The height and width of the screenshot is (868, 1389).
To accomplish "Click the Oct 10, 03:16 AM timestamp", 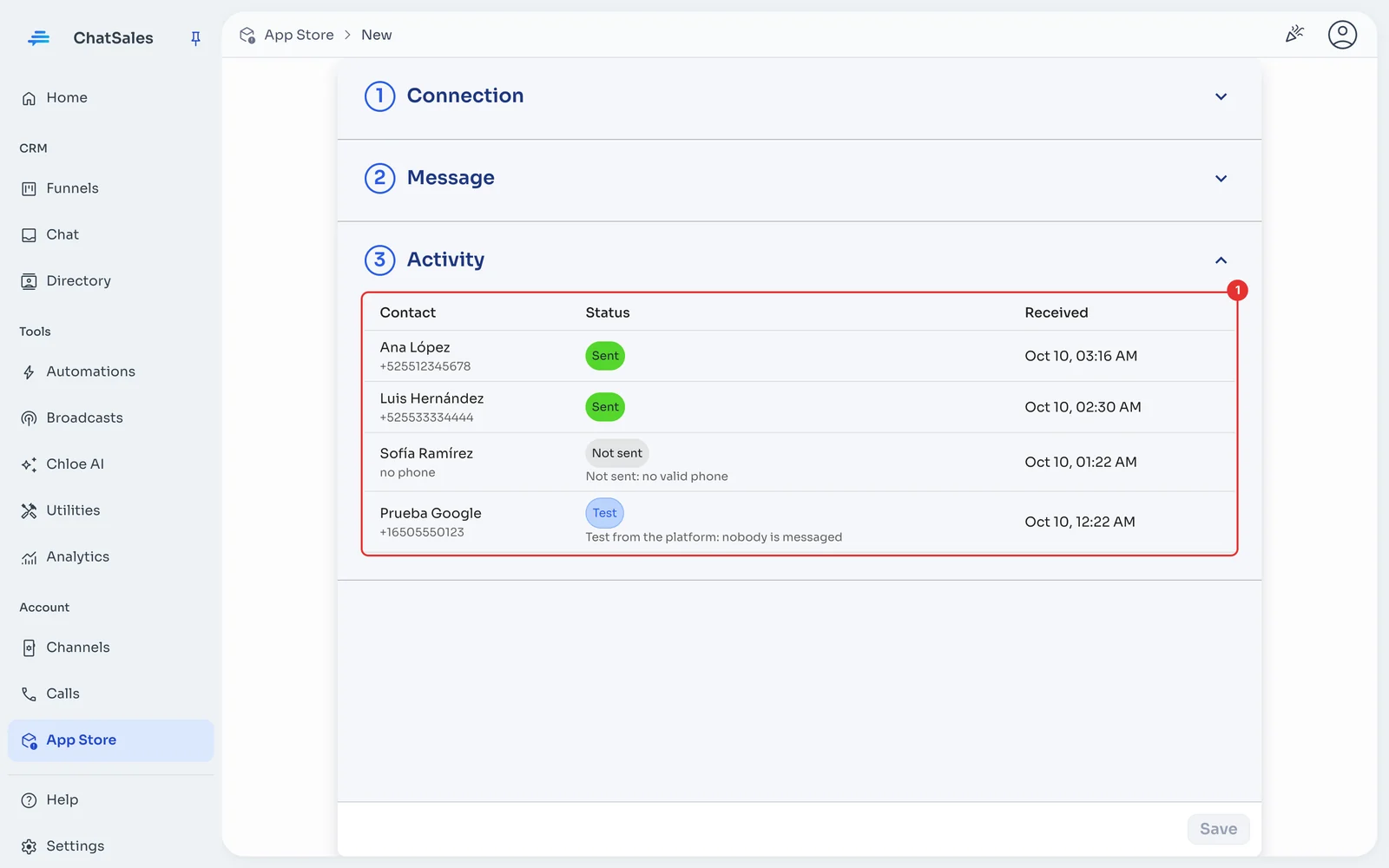I will click(x=1081, y=356).
